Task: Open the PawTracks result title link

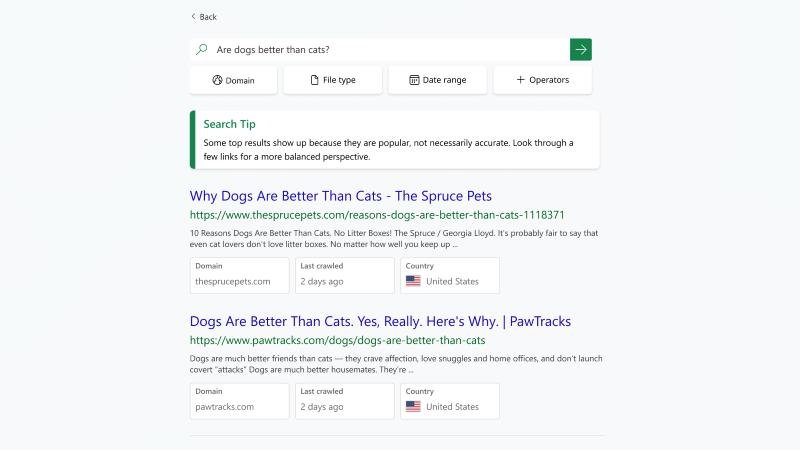Action: coord(380,322)
